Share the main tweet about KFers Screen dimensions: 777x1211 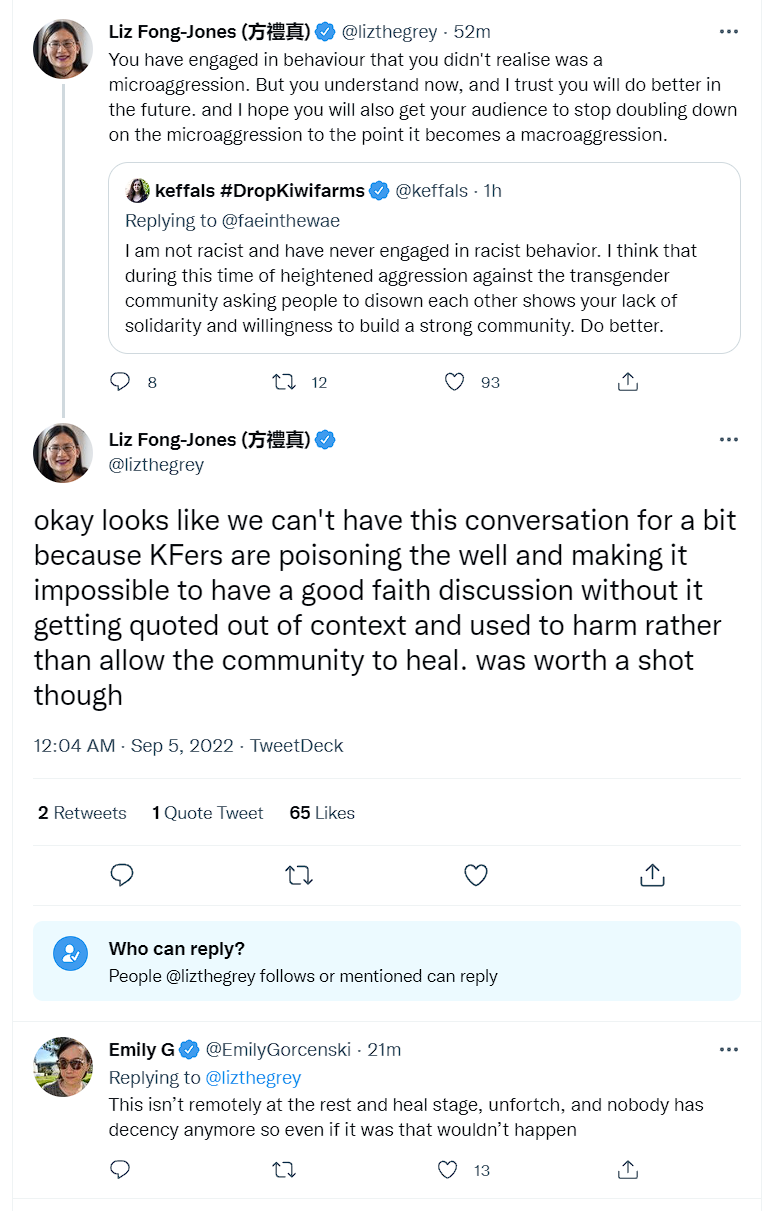(652, 875)
